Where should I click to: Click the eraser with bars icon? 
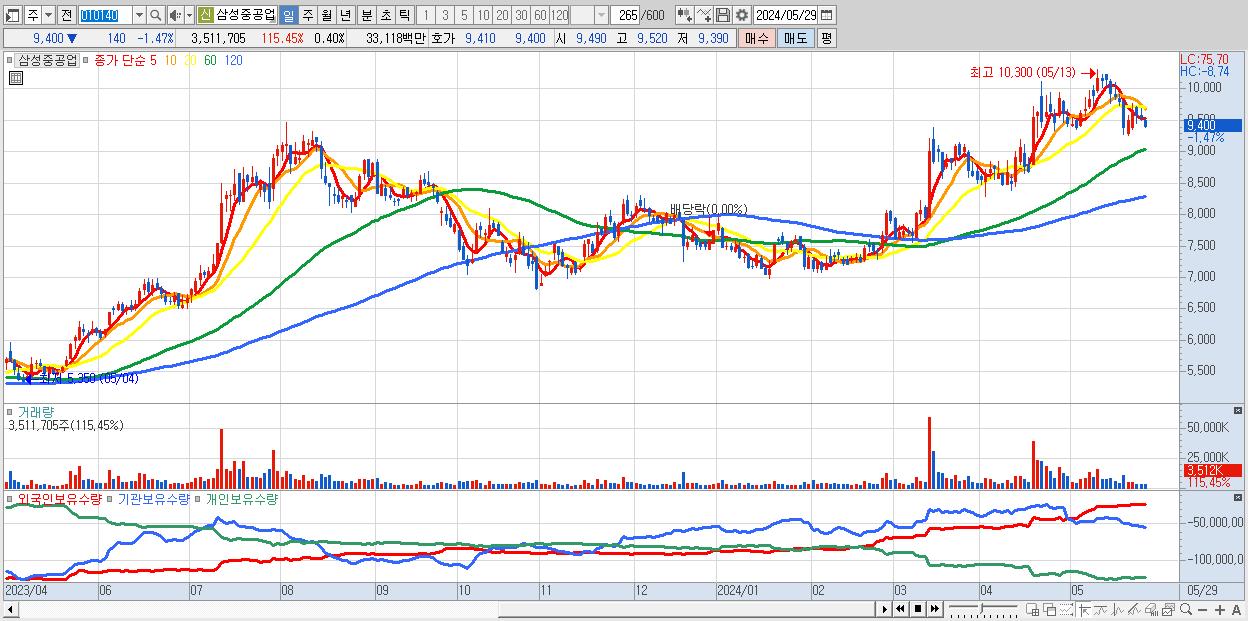coord(1151,609)
